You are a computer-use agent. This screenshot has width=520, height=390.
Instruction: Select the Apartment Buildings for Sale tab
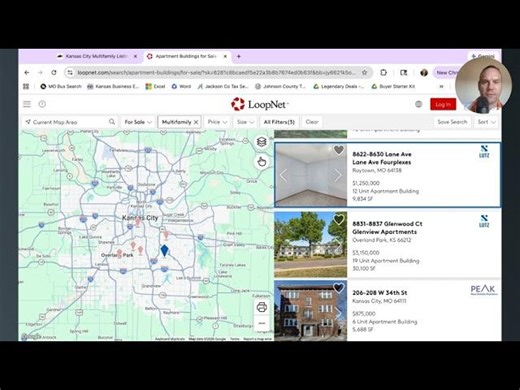[187, 56]
